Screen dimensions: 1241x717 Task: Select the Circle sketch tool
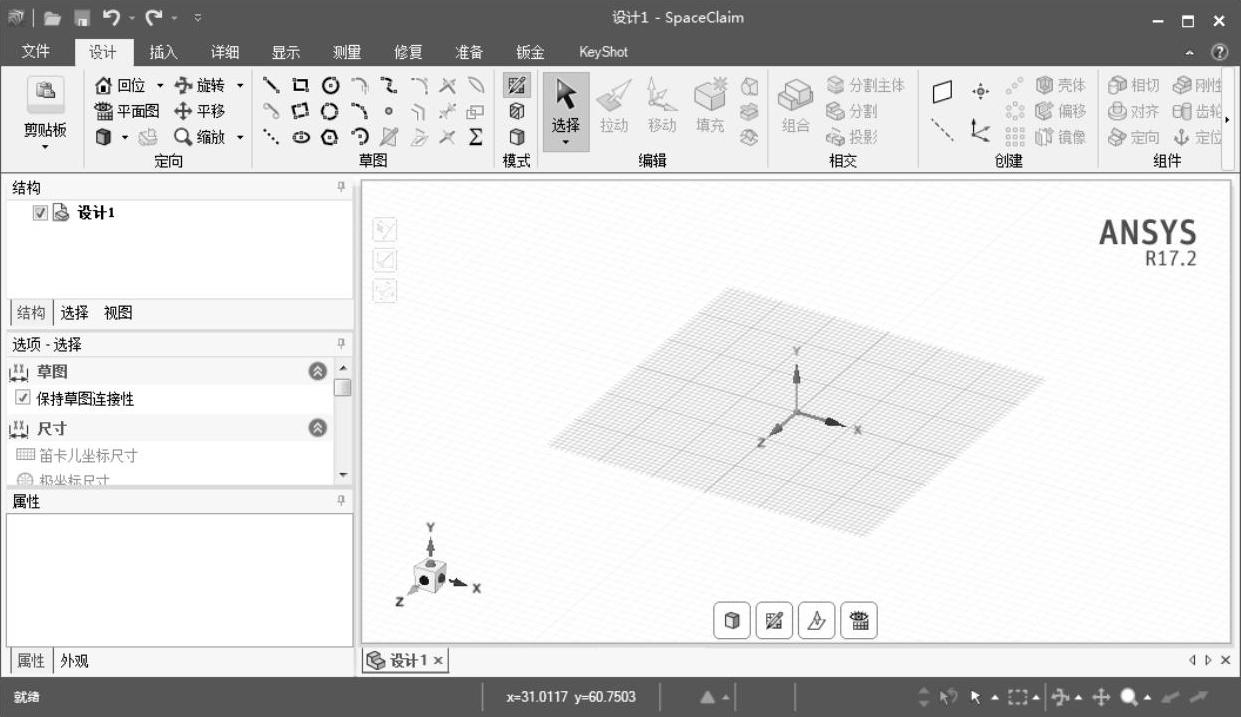tap(329, 86)
